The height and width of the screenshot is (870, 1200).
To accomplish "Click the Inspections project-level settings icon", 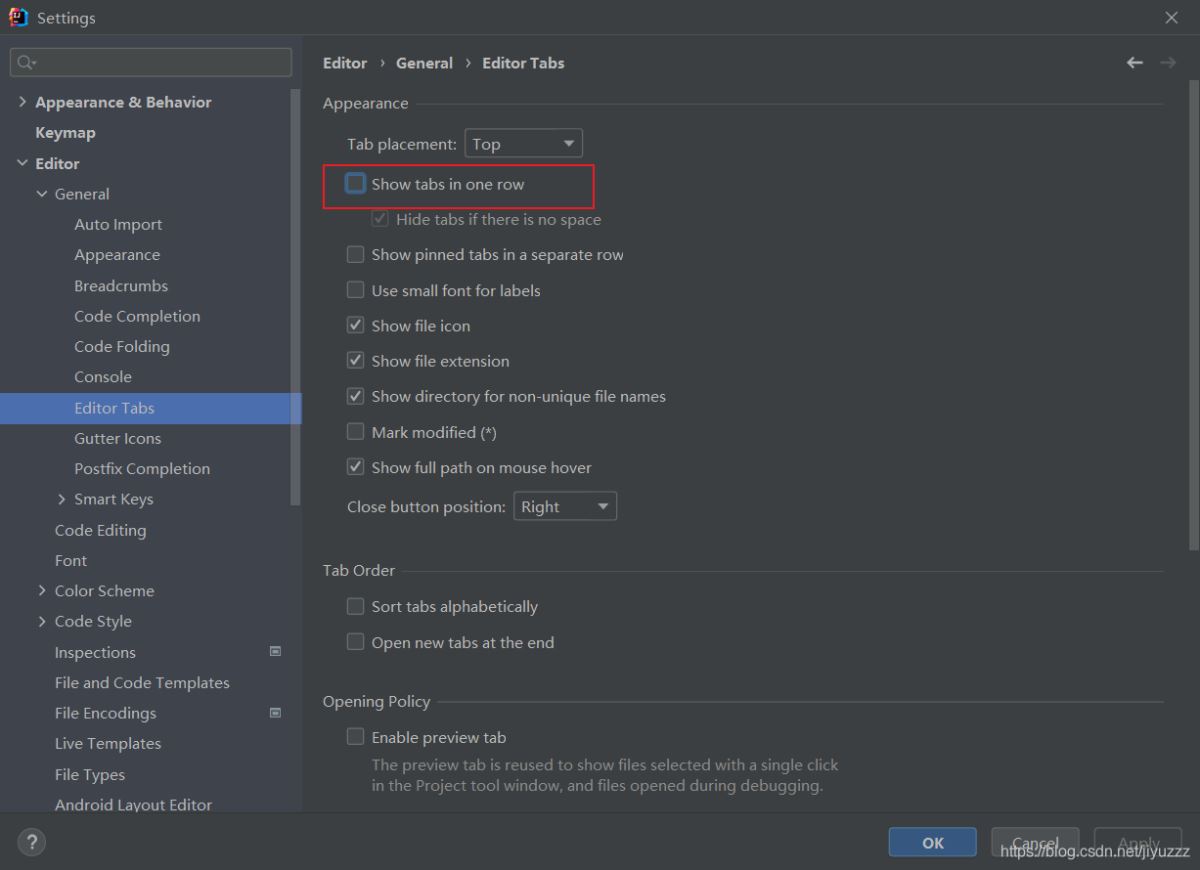I will 276,651.
